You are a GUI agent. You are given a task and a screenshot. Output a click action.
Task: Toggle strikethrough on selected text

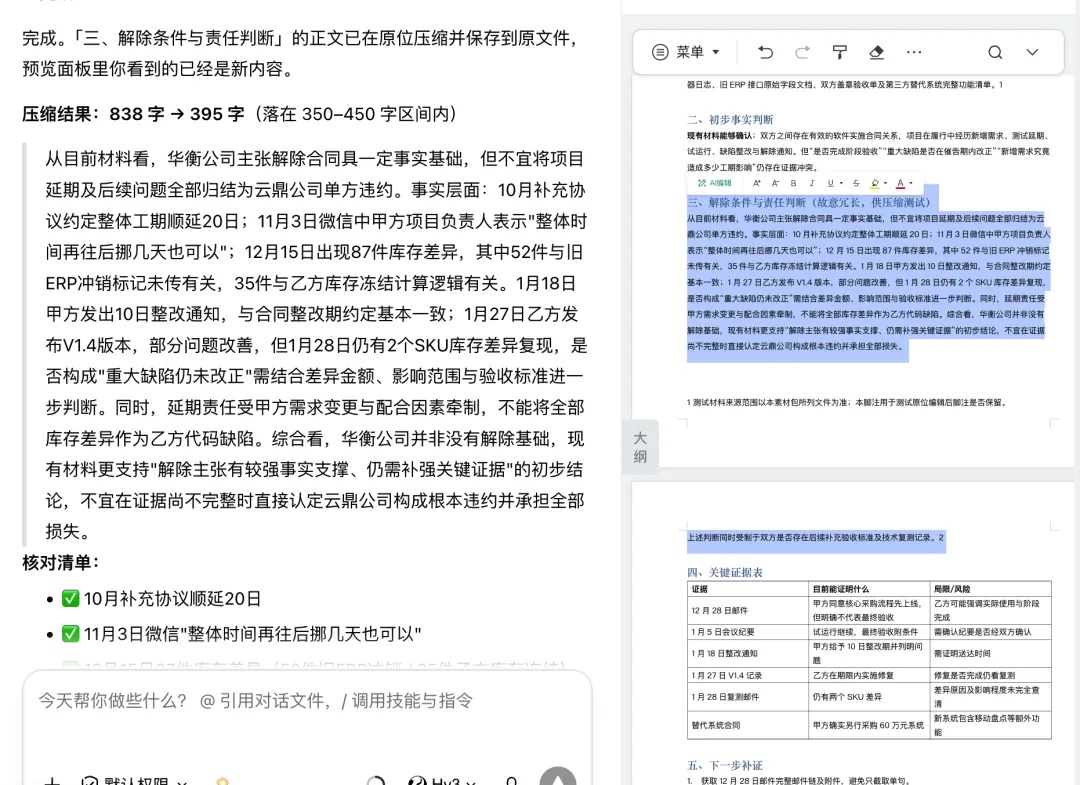pyautogui.click(x=856, y=183)
